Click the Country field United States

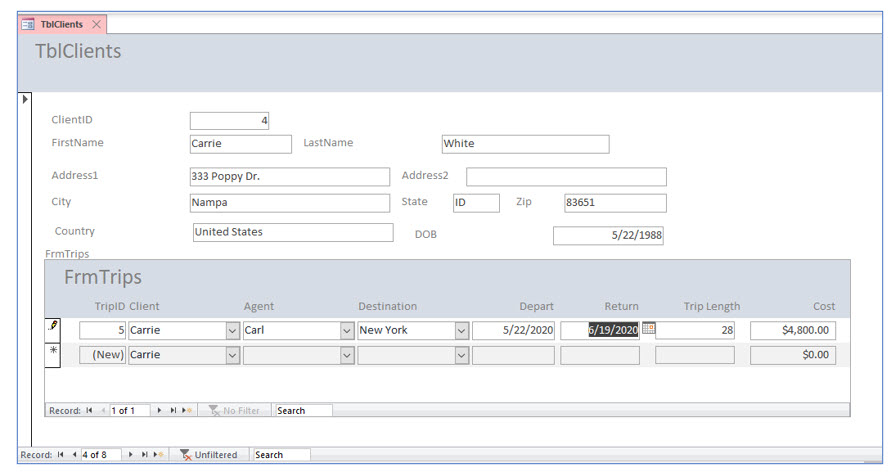point(293,232)
